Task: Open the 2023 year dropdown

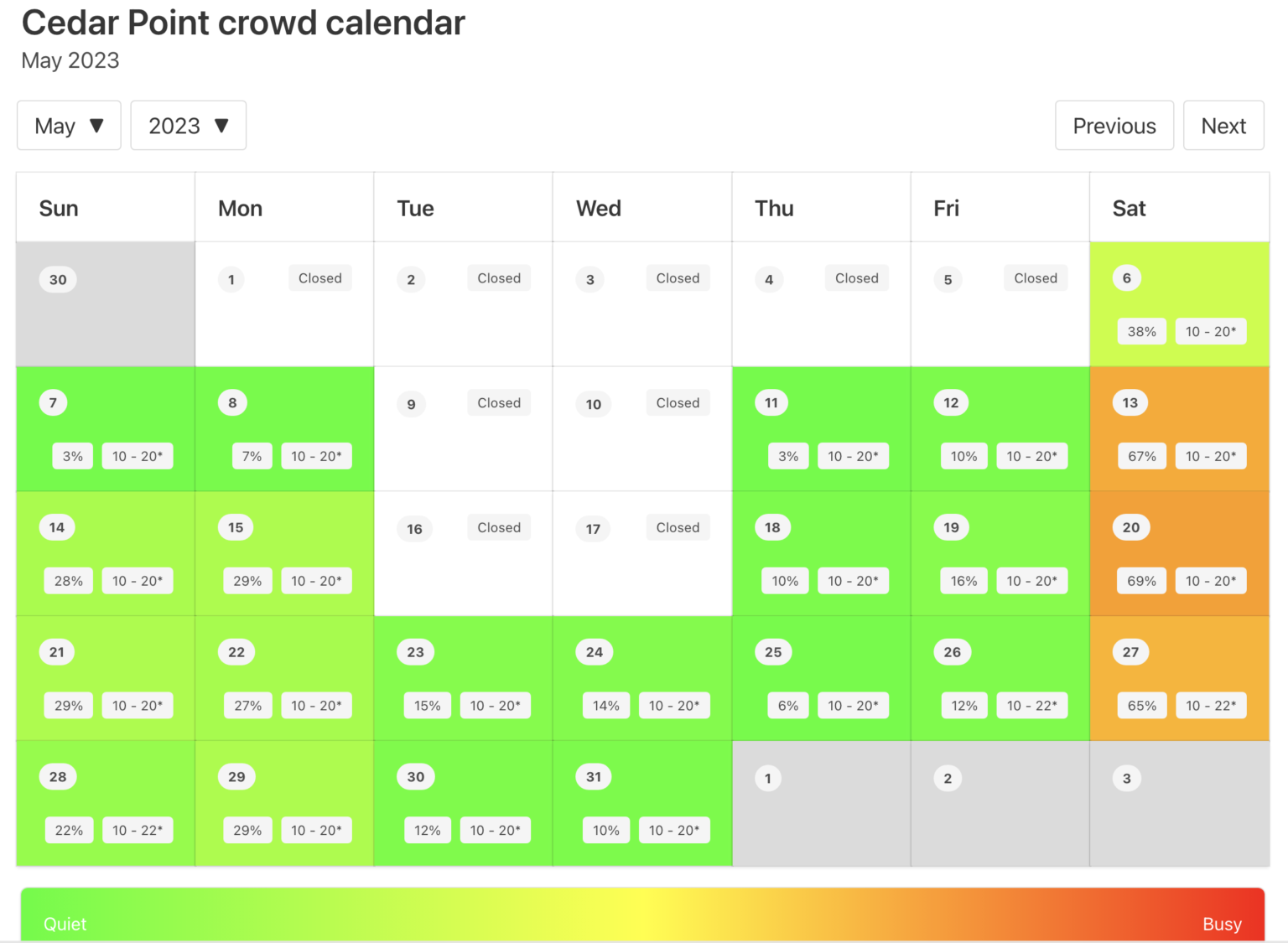Action: click(188, 125)
